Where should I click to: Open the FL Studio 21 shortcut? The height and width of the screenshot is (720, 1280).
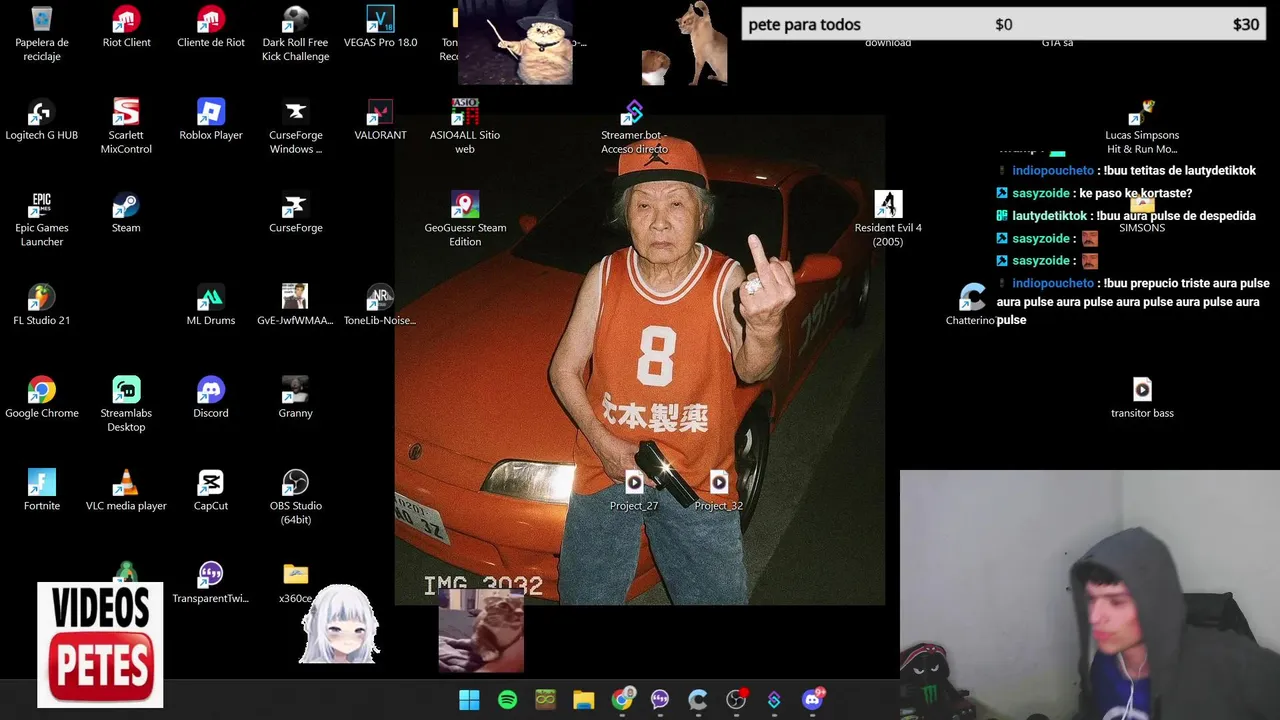(42, 305)
